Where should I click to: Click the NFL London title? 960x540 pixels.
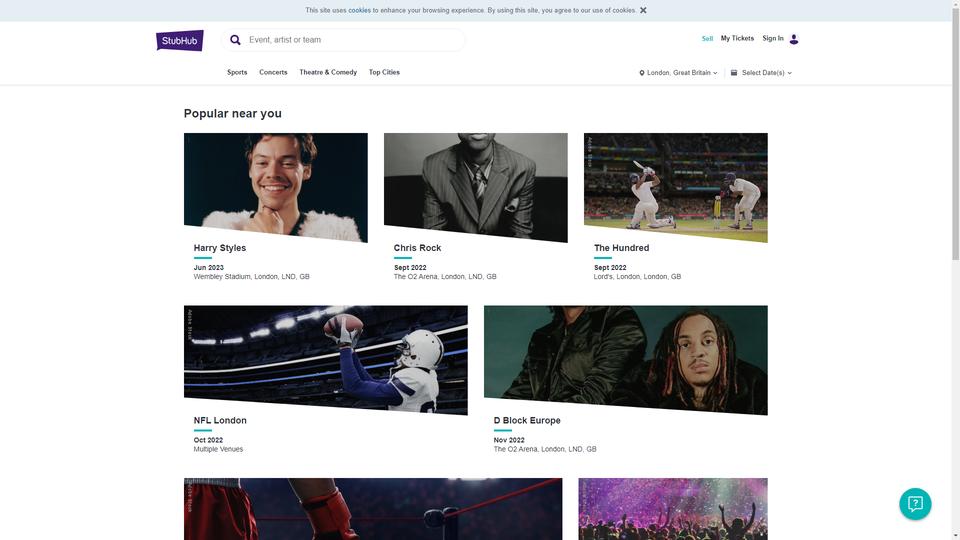tap(220, 421)
